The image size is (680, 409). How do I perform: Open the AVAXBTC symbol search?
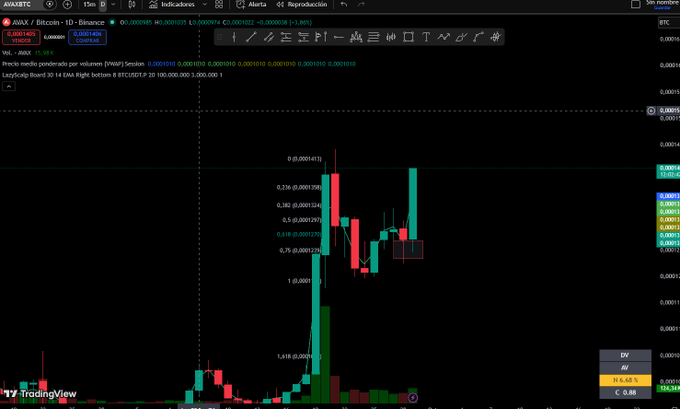point(17,4)
